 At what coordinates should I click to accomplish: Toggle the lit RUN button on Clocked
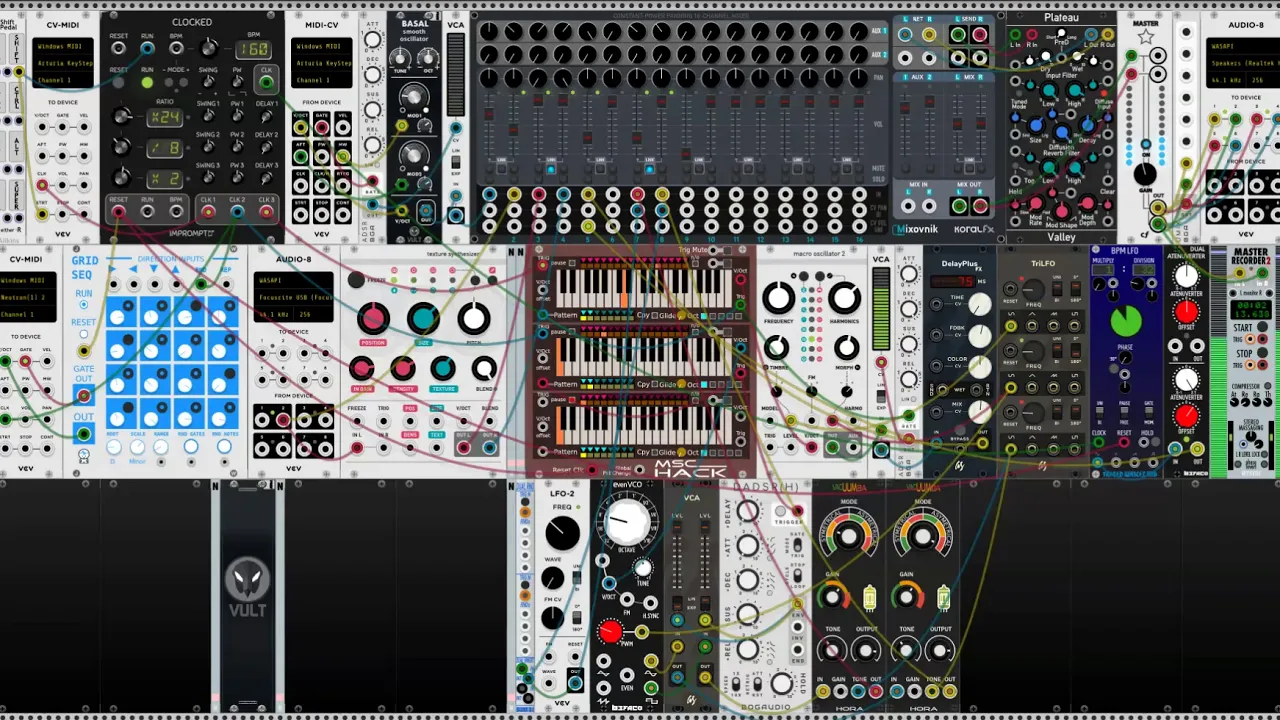[x=147, y=82]
